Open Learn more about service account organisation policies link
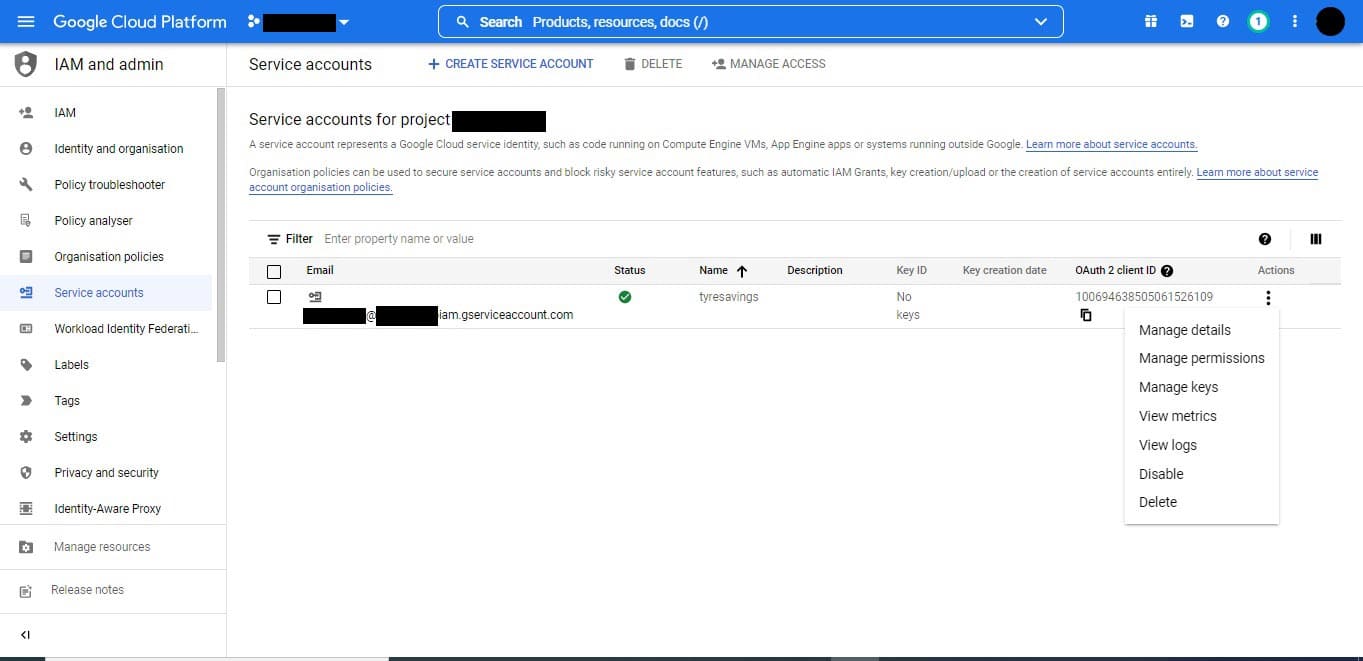The height and width of the screenshot is (661, 1363). [1257, 173]
